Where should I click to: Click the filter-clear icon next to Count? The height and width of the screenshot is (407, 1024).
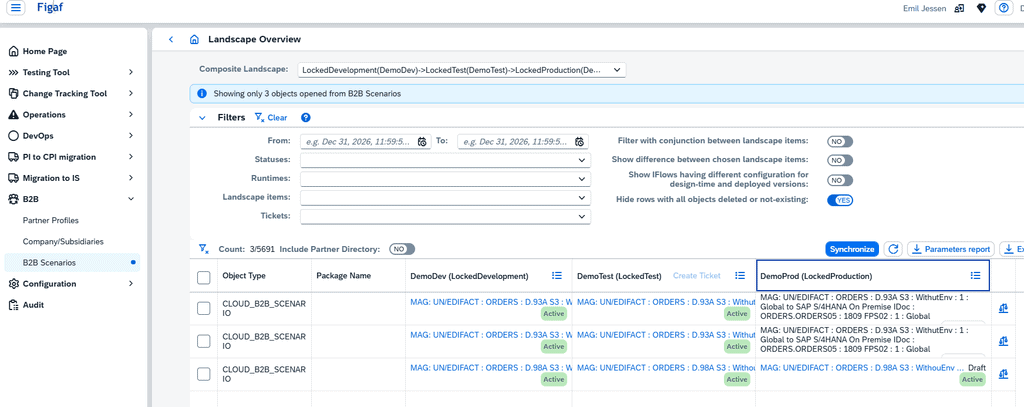point(203,249)
